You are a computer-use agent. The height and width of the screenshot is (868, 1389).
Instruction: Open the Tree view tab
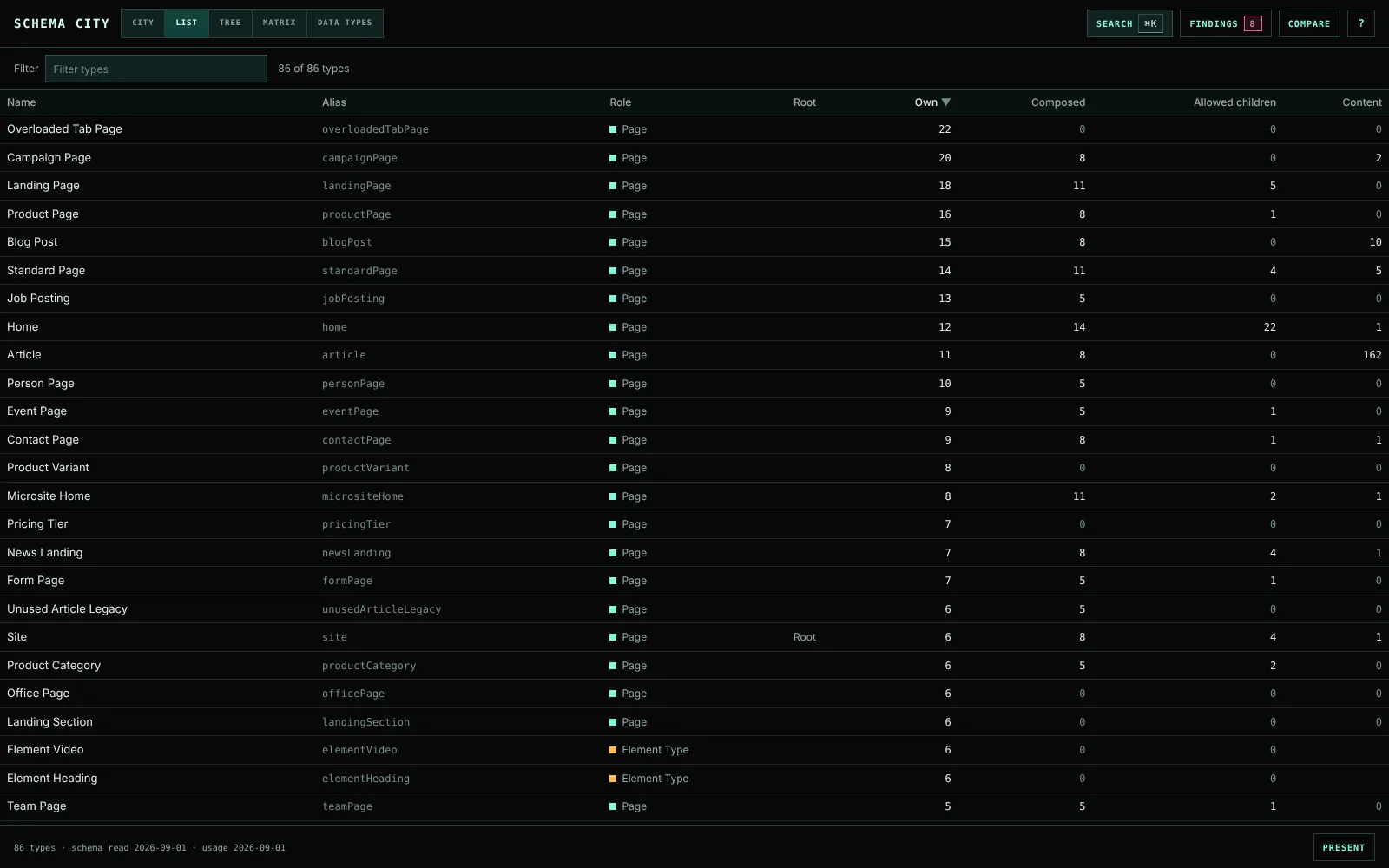[230, 23]
